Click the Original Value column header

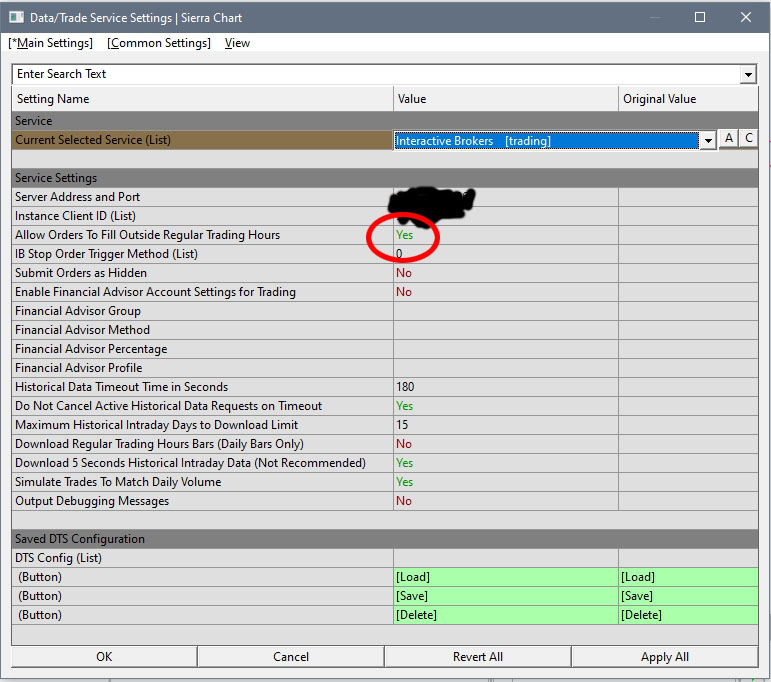tap(688, 99)
